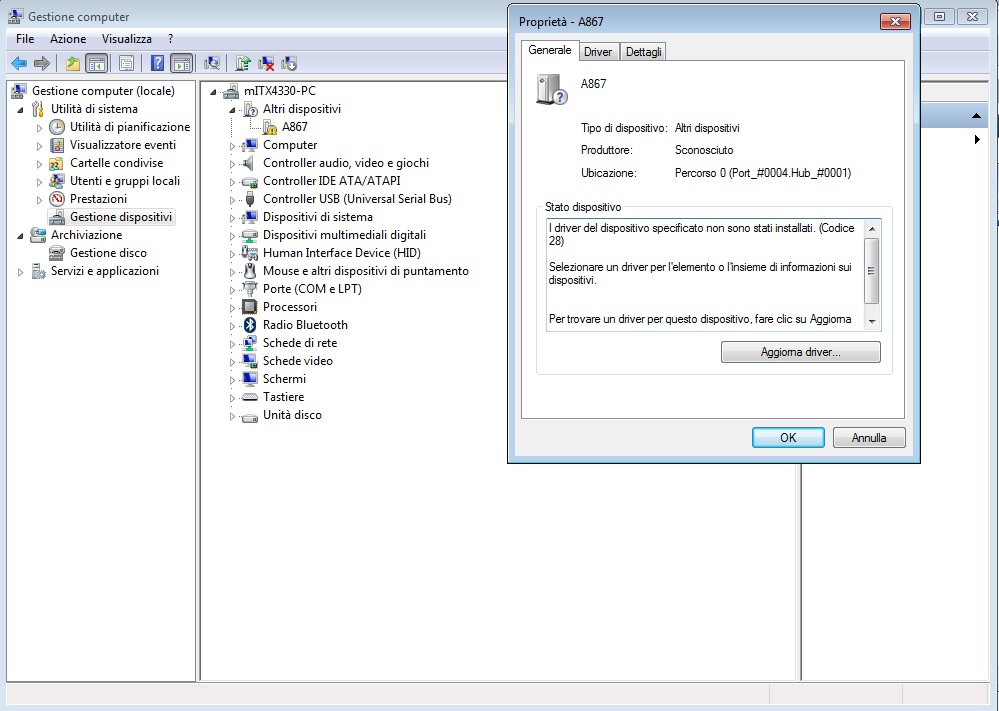Toggle the Show/Hide action pane toolbar icon
Image resolution: width=999 pixels, height=711 pixels.
click(x=182, y=63)
